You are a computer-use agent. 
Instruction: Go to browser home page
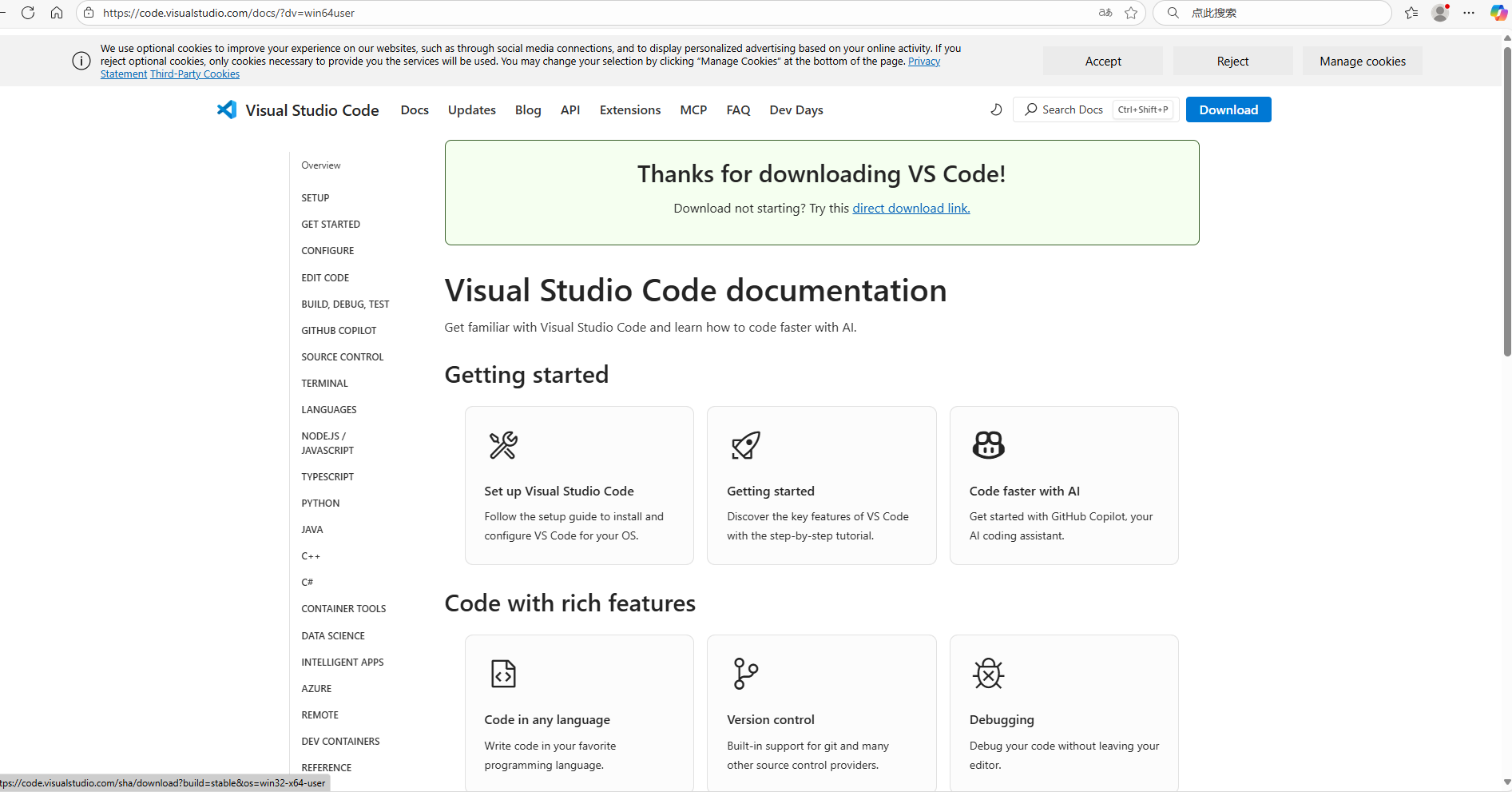(x=57, y=13)
